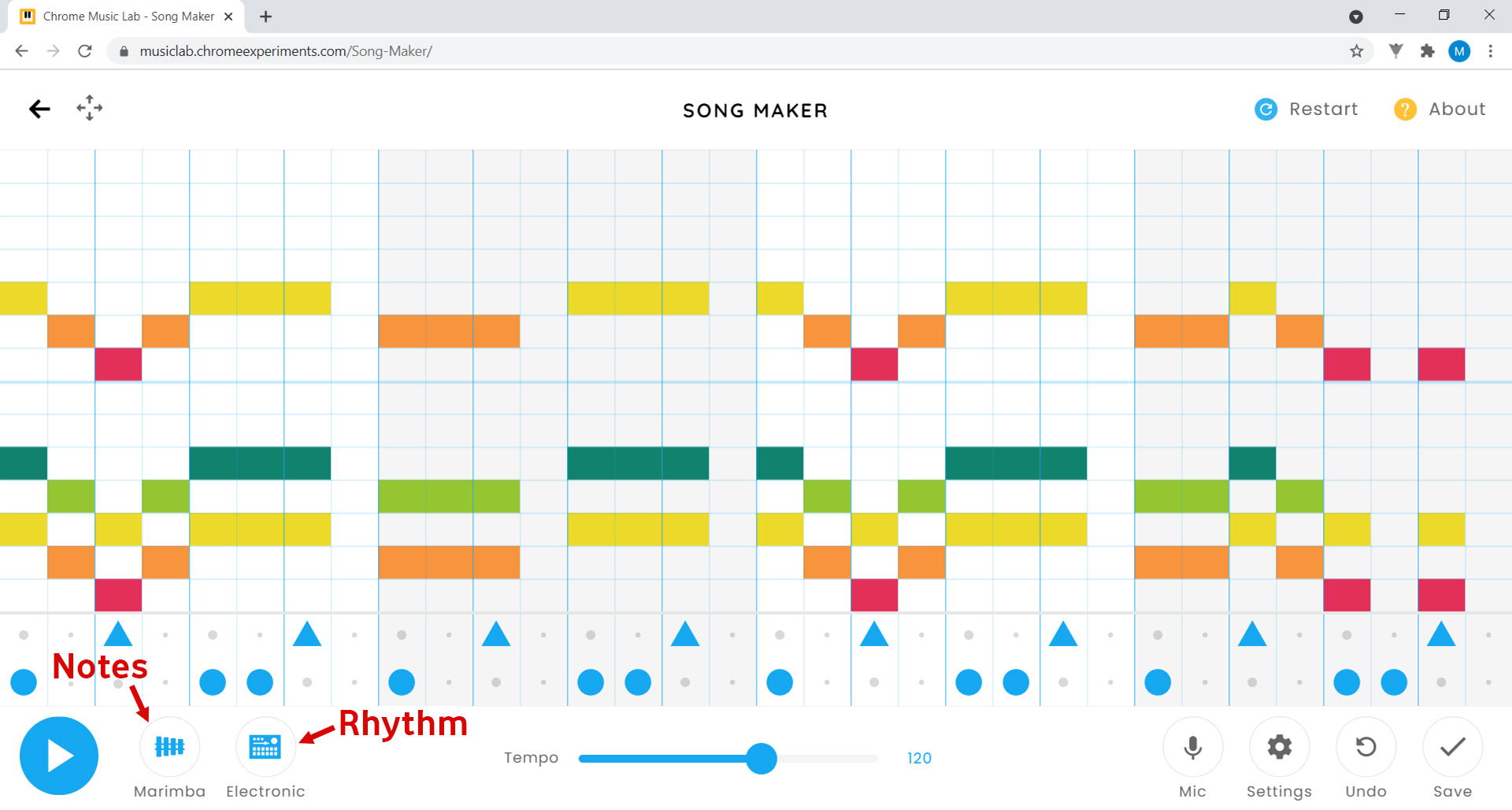
Task: Toggle the first dark green note block
Action: [24, 463]
